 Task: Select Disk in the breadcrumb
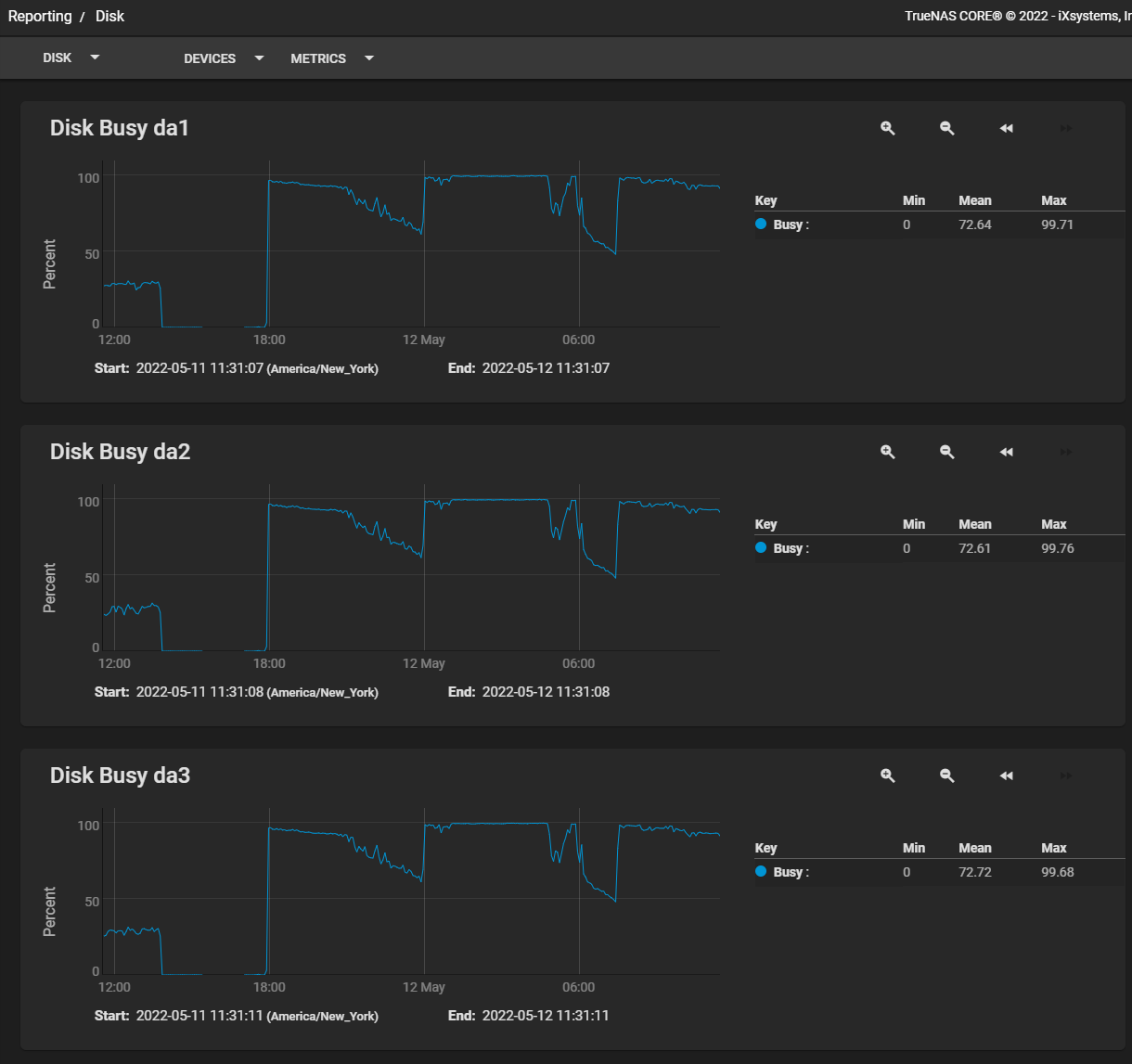(x=109, y=16)
